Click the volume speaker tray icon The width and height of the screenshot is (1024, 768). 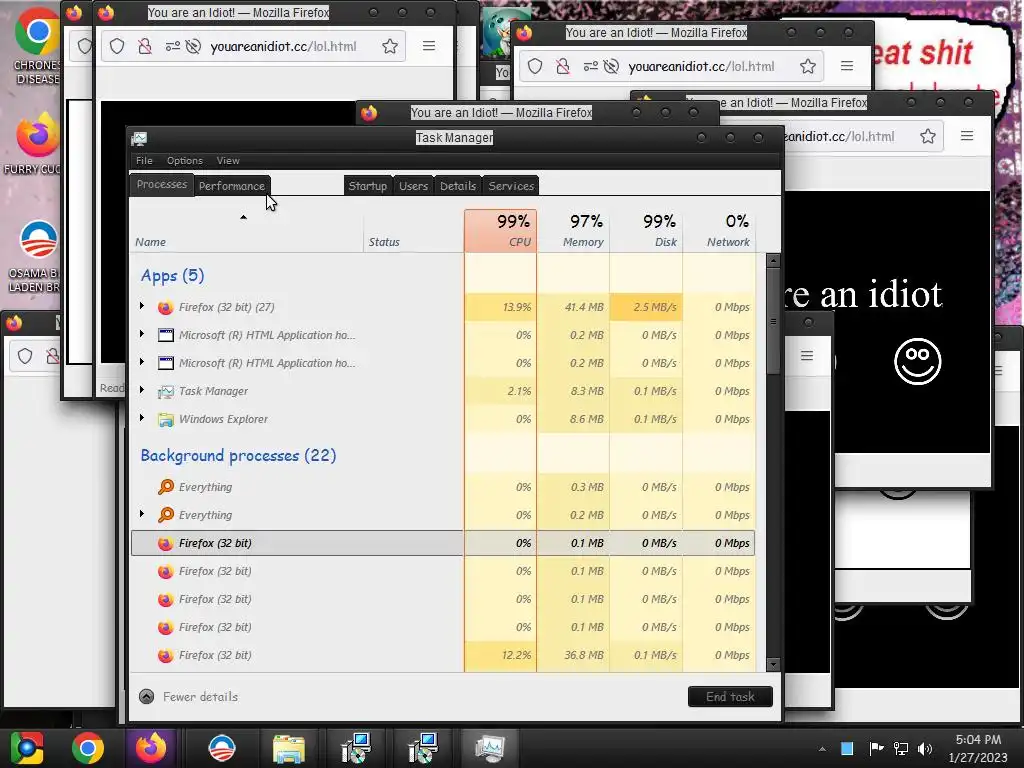click(x=925, y=749)
